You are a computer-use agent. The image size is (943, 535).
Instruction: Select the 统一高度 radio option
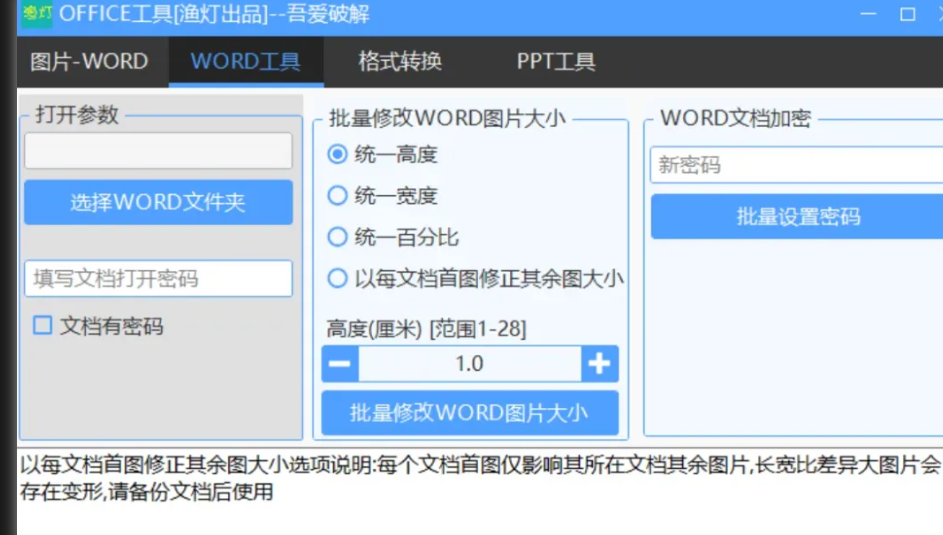tap(337, 154)
